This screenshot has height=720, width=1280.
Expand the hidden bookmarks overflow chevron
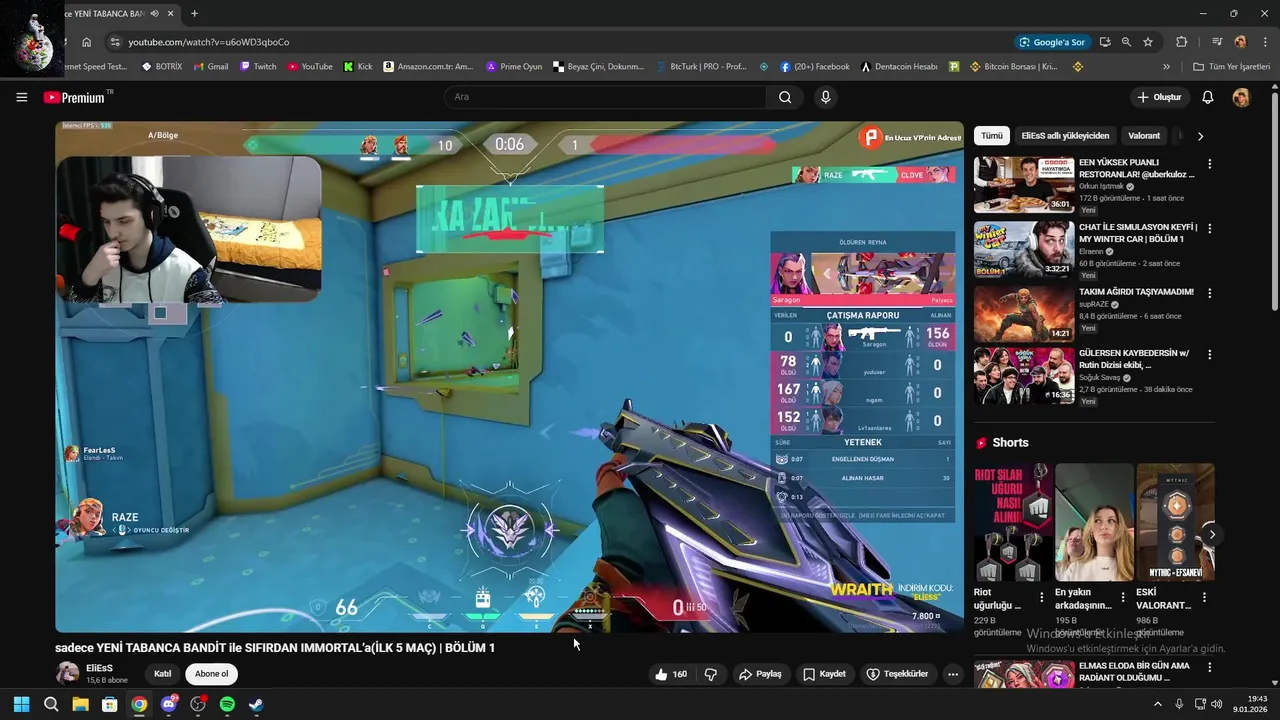[x=1166, y=67]
